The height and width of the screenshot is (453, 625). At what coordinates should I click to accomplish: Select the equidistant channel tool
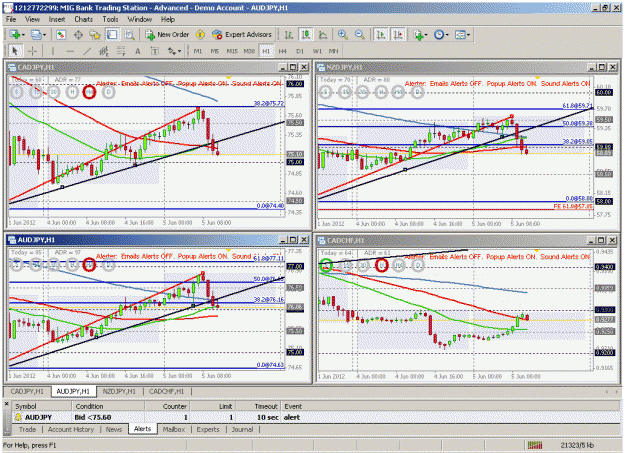[x=104, y=51]
